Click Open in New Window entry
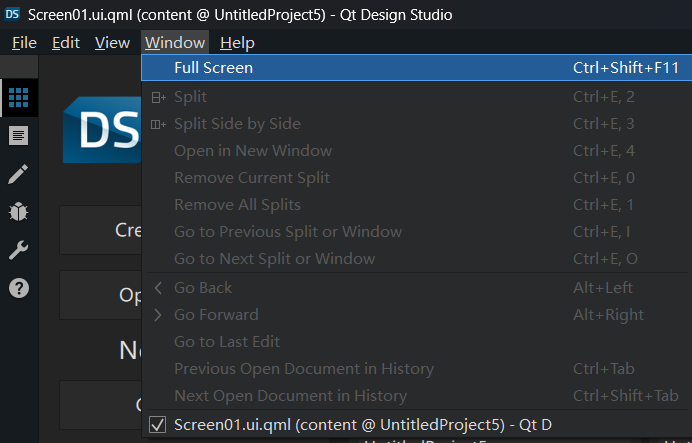Viewport: 692px width, 443px height. click(252, 151)
